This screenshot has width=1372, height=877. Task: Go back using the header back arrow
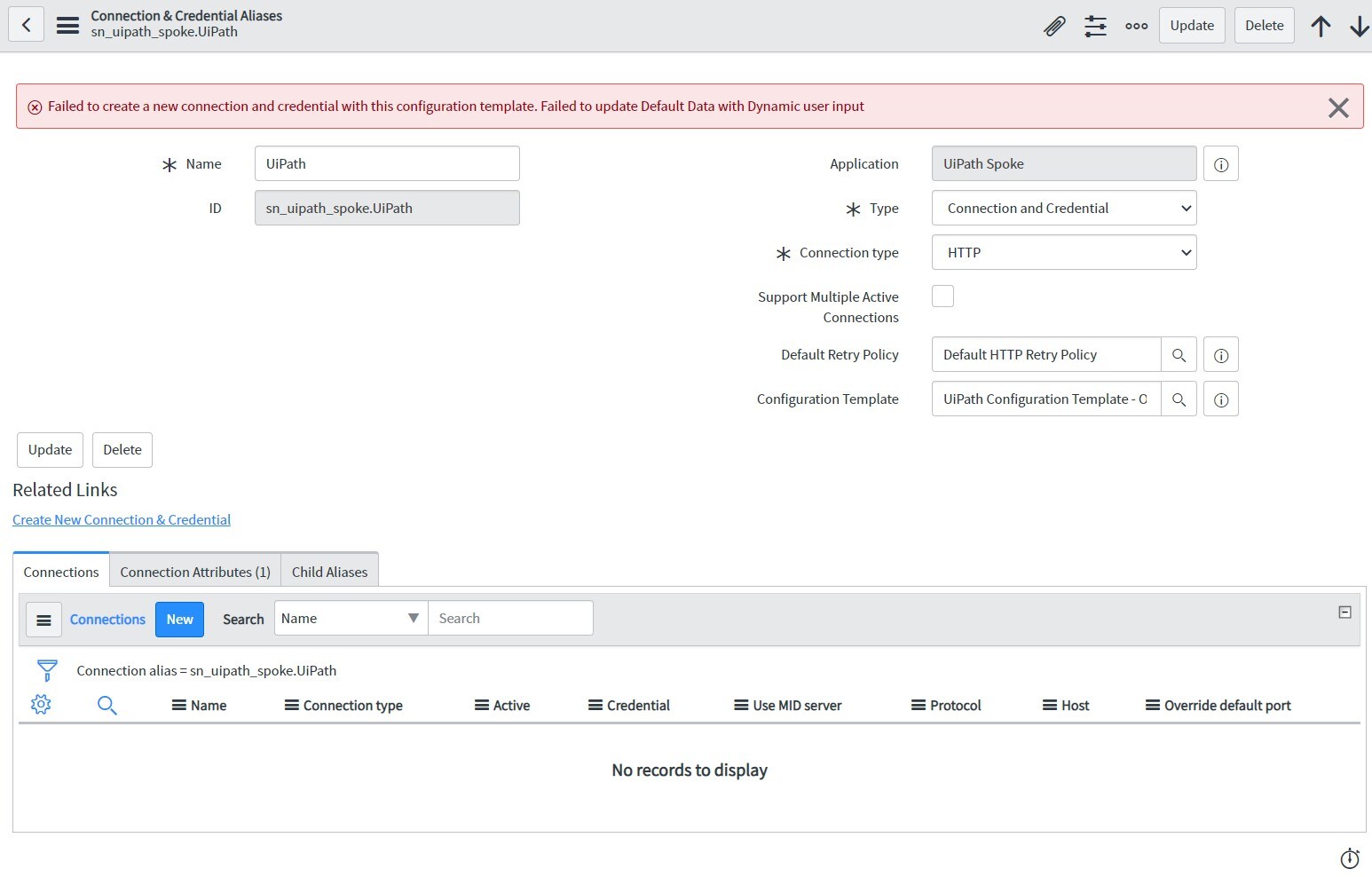26,25
